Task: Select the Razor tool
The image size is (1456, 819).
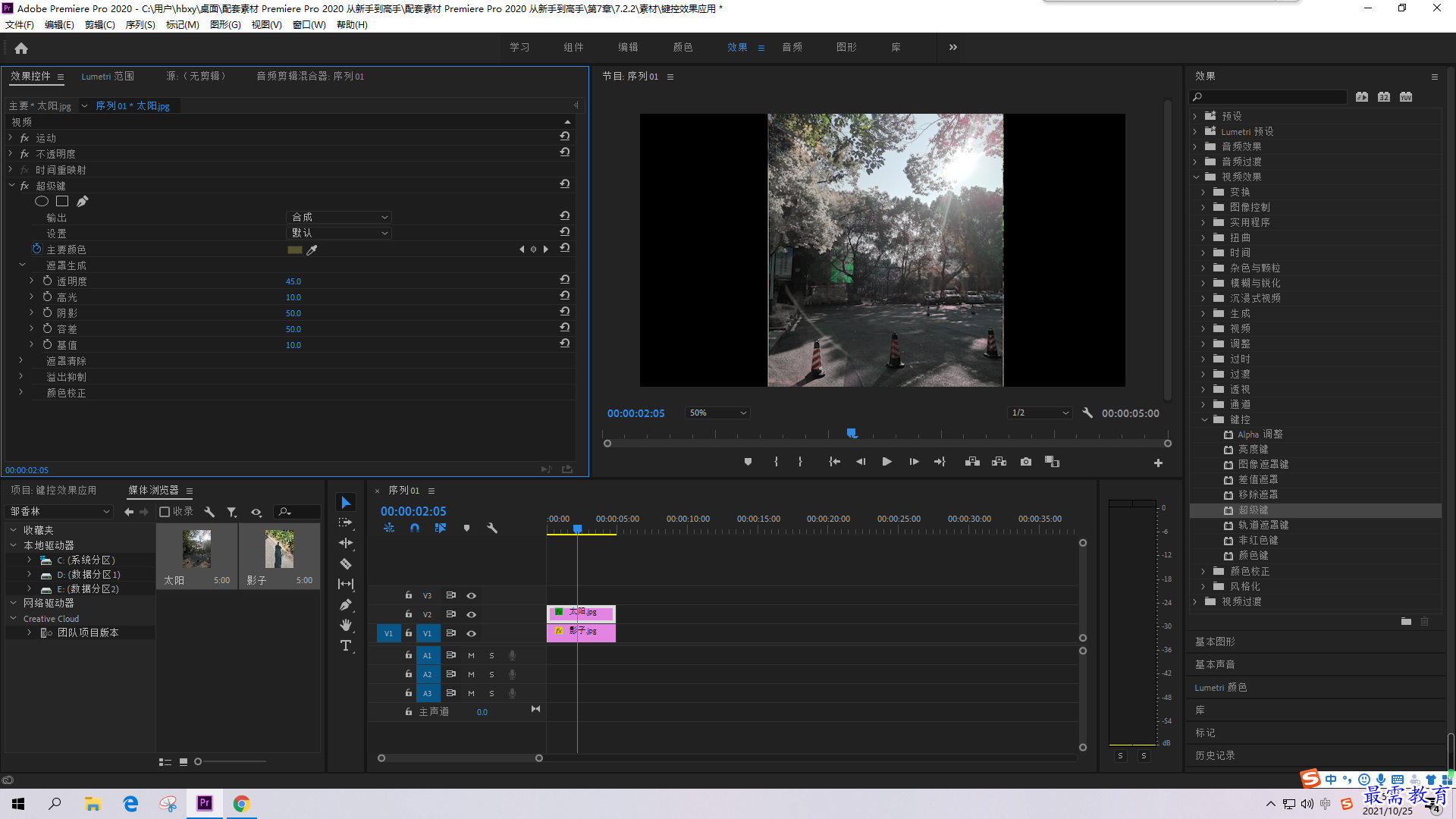Action: tap(346, 563)
